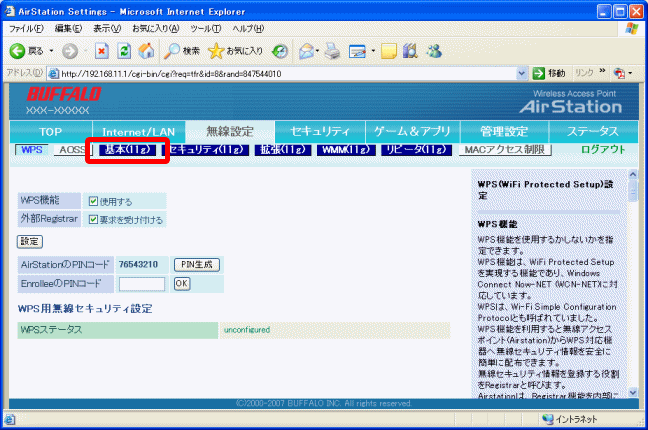This screenshot has width=648, height=430.
Task: Switch to the セキュリティ main tab
Action: (319, 131)
